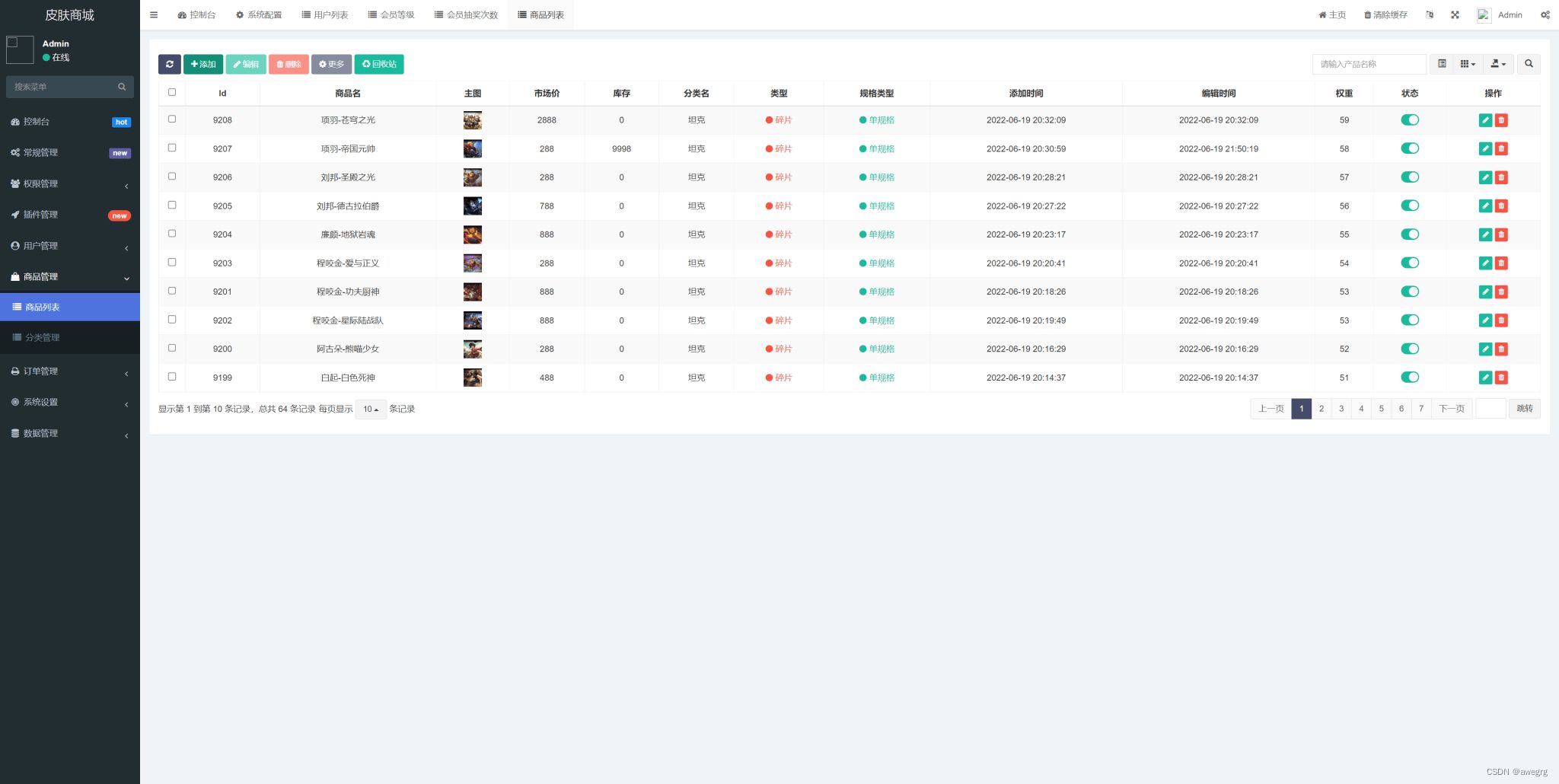Viewport: 1559px width, 784px height.
Task: Check the box for product 9204
Action: [172, 234]
